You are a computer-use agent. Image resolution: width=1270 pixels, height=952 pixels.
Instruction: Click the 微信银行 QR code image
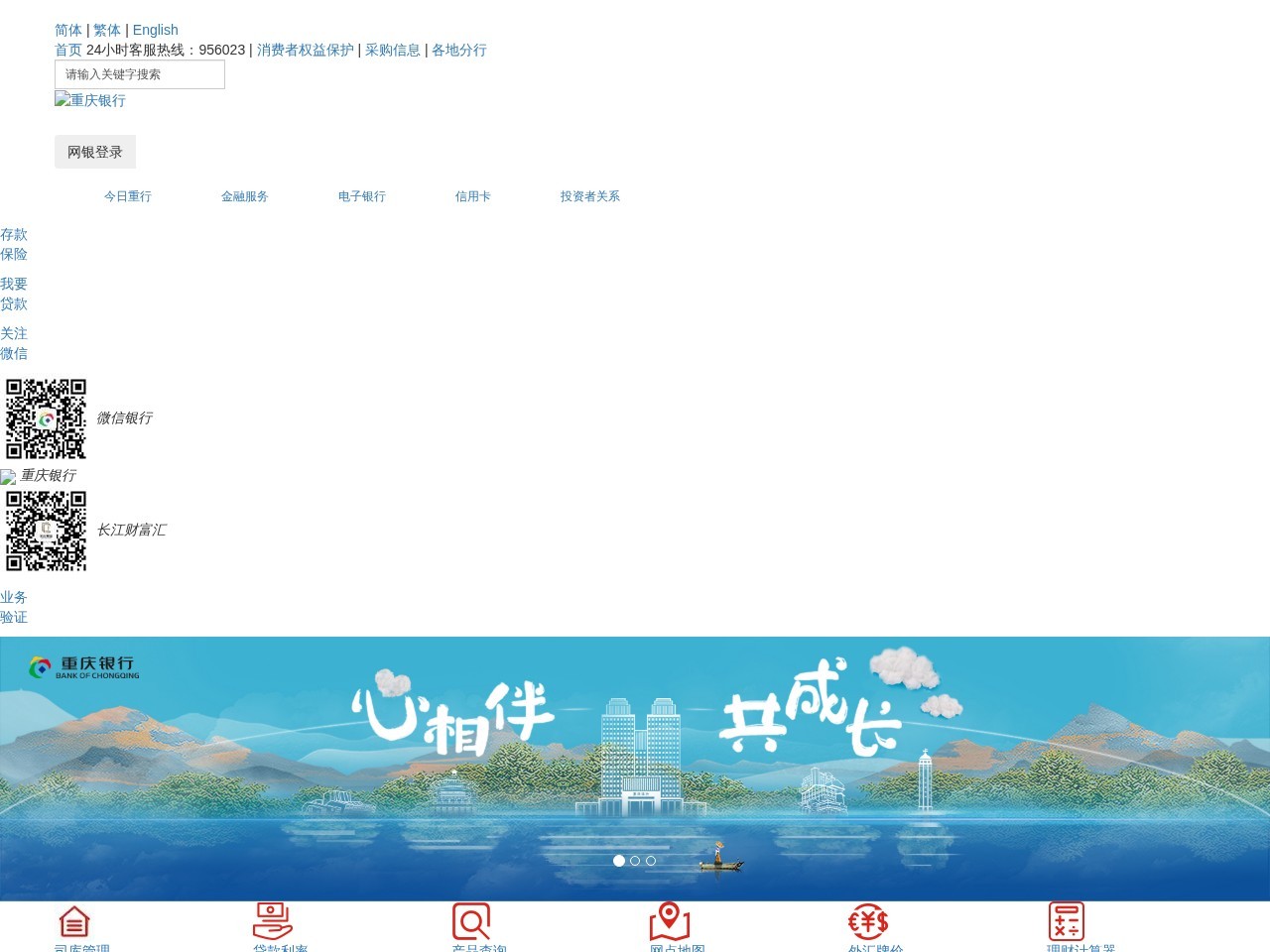(46, 418)
